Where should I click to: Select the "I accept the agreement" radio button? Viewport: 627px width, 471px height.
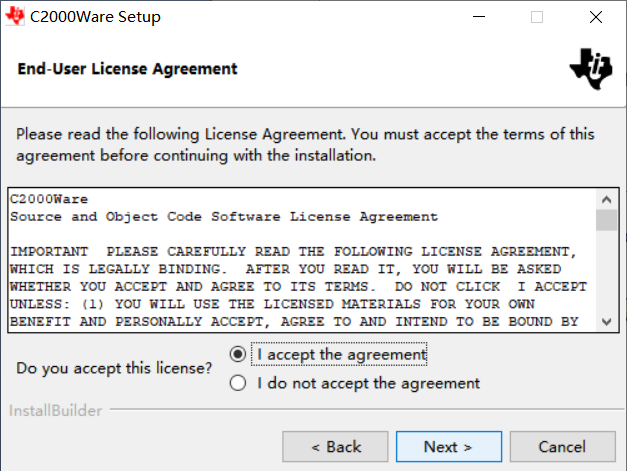238,354
